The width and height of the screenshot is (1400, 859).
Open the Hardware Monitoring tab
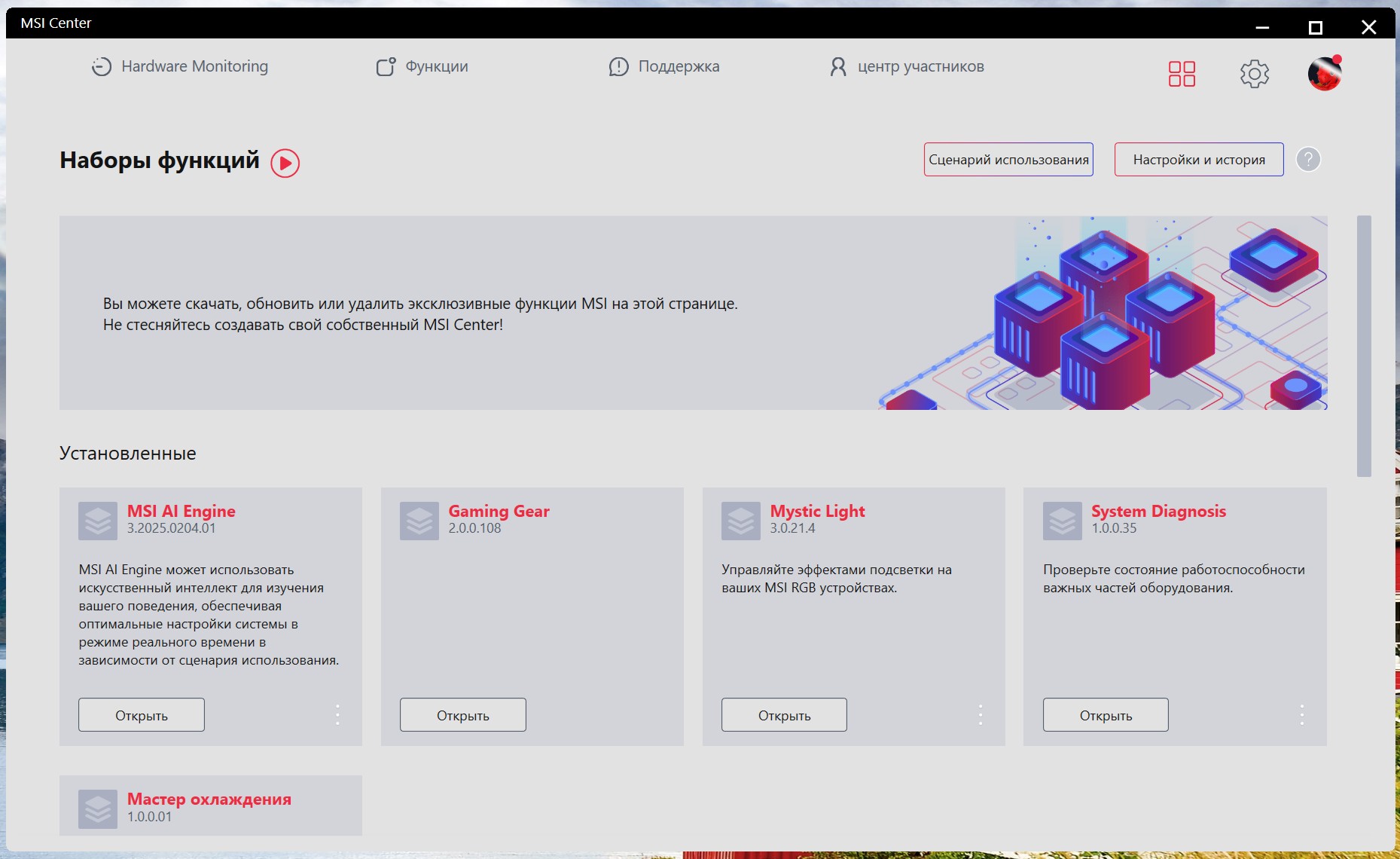pyautogui.click(x=179, y=66)
